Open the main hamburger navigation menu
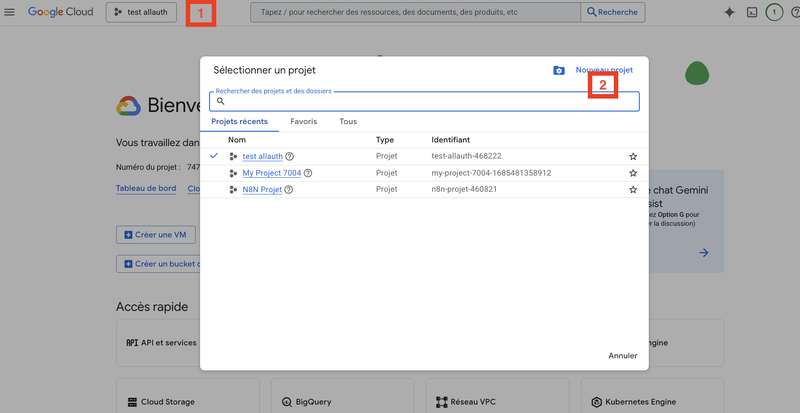The width and height of the screenshot is (800, 413). 9,12
